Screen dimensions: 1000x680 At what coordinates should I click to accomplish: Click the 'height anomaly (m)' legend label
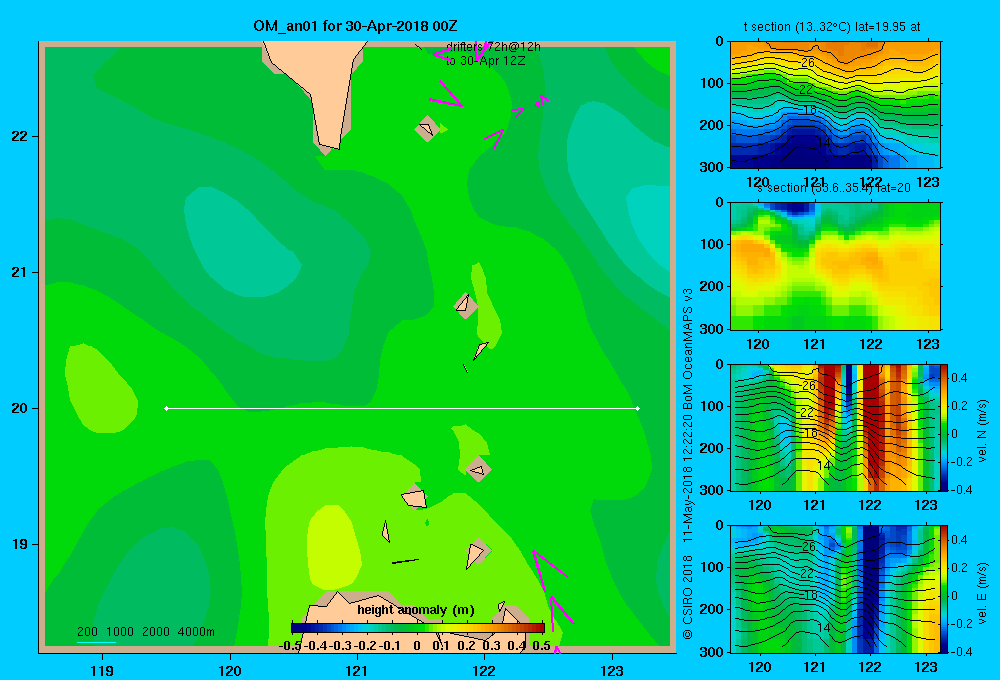click(416, 610)
